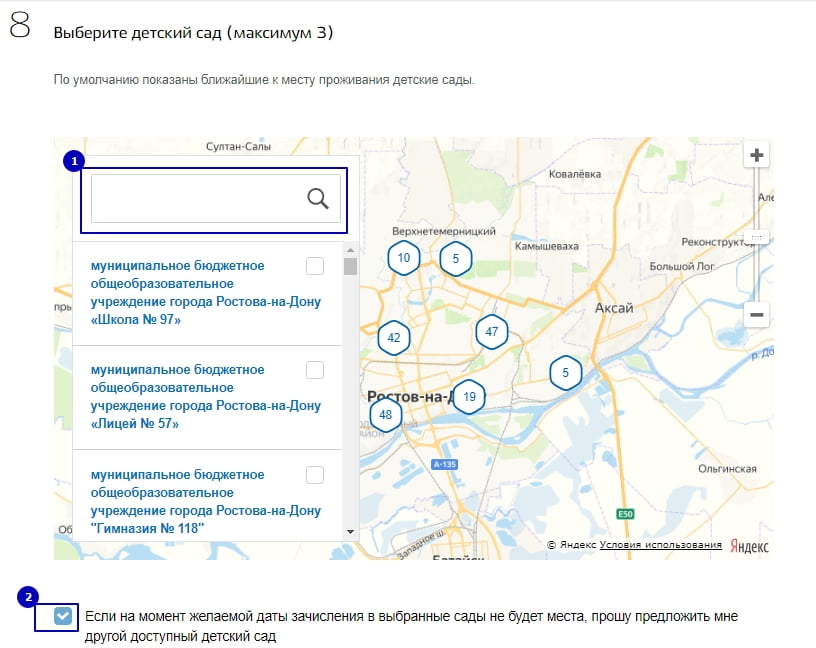Check the «Школа № 97» checkbox
This screenshot has width=816, height=648.
[x=315, y=266]
